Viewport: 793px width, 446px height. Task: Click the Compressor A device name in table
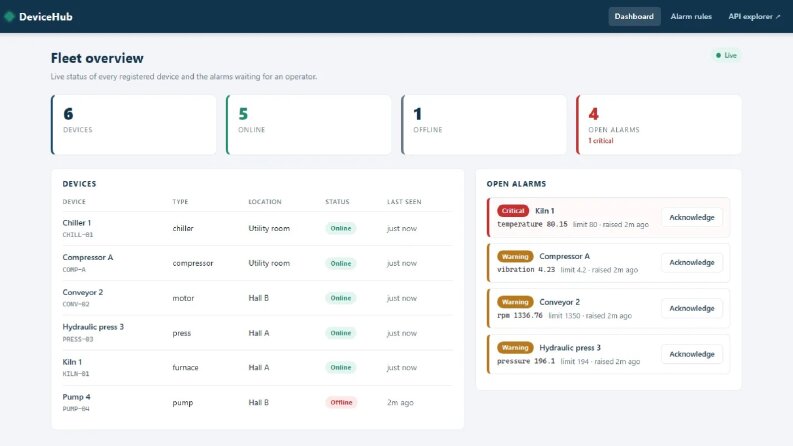(x=88, y=257)
